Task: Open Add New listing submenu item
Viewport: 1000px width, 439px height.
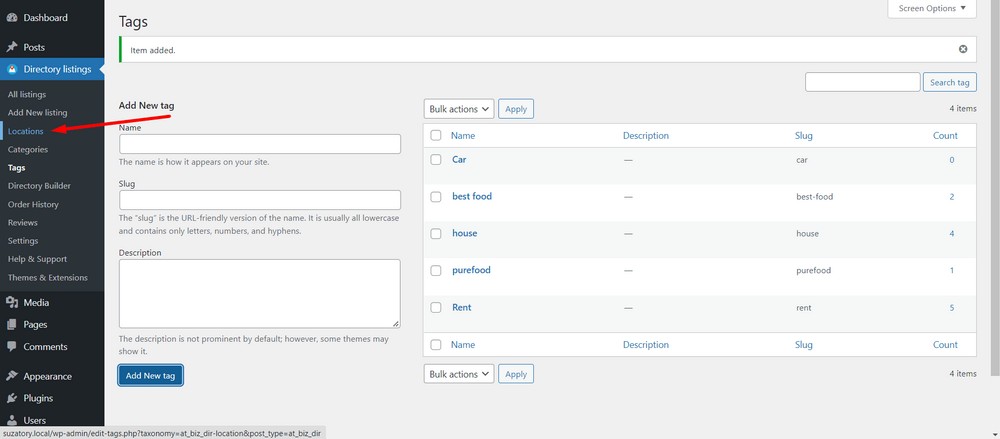Action: tap(37, 112)
